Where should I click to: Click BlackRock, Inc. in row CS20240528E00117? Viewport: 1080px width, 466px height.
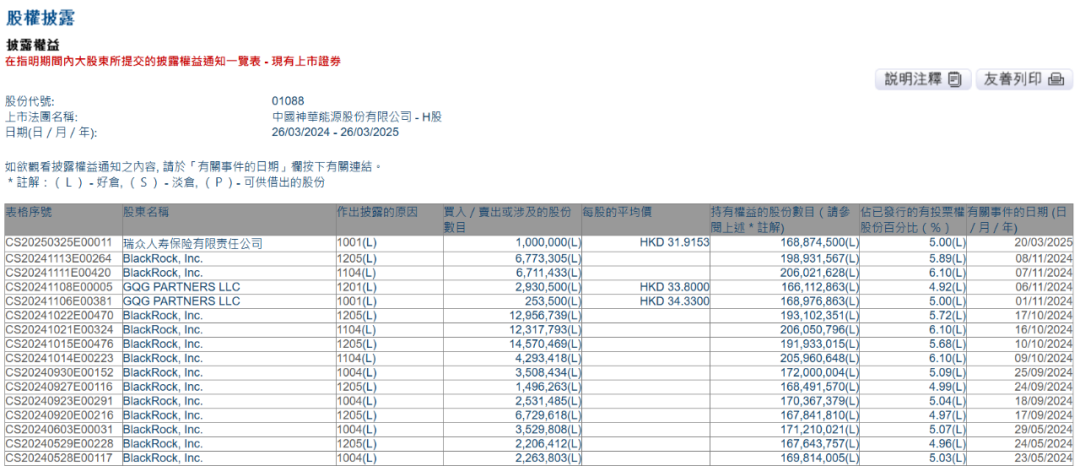(x=163, y=458)
